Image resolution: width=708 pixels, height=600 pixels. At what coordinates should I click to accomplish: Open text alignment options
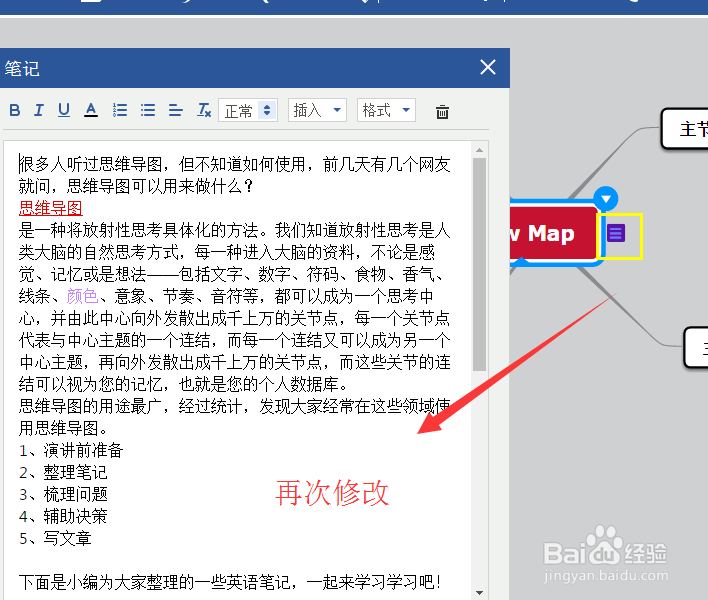coord(176,110)
